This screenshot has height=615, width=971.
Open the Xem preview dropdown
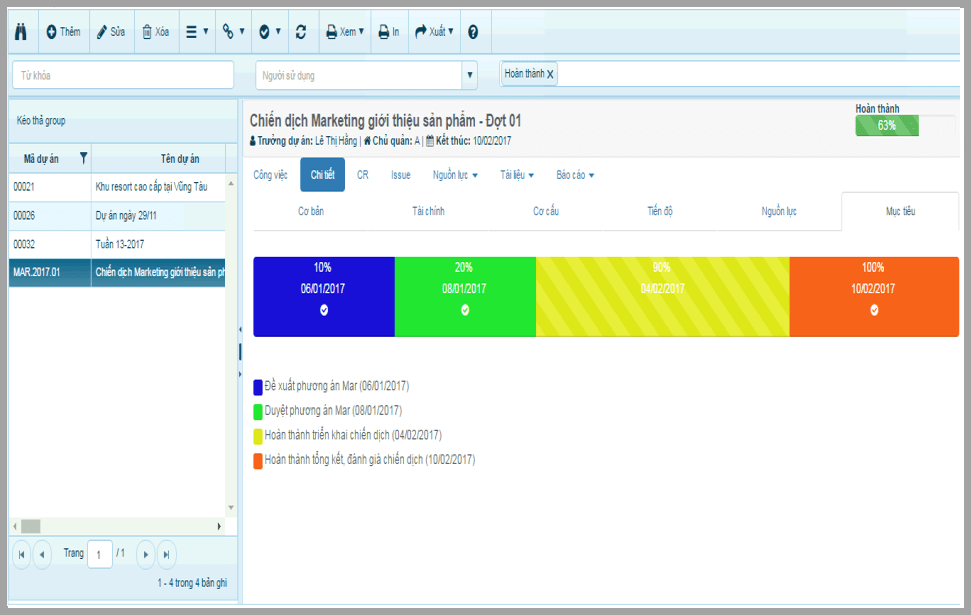click(345, 32)
